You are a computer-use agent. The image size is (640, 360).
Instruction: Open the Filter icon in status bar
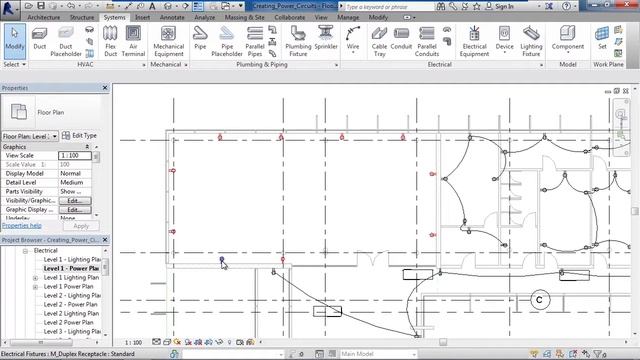(x=599, y=354)
